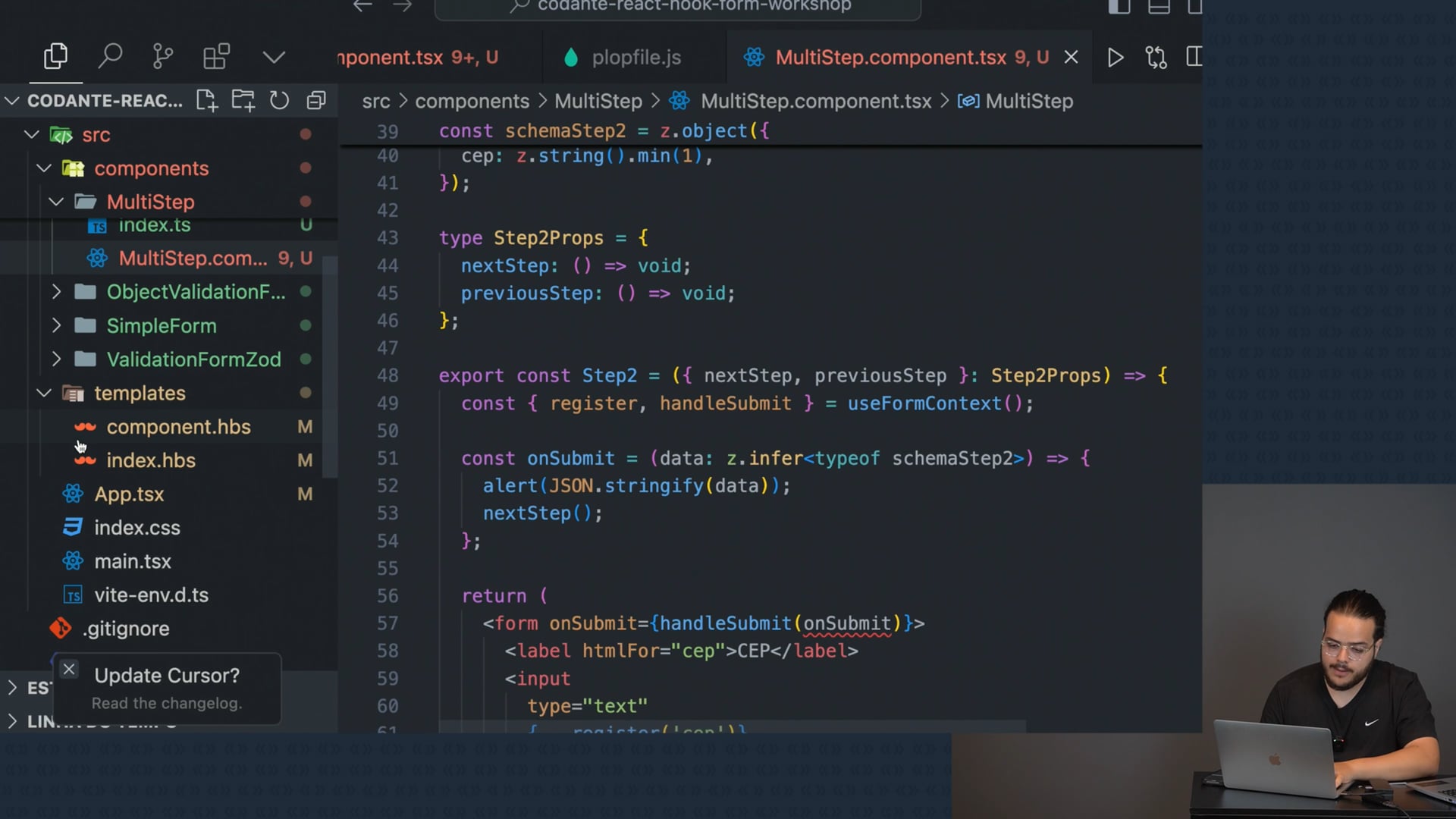The image size is (1456, 819).
Task: Show more activity bar views chevron
Action: [x=273, y=58]
